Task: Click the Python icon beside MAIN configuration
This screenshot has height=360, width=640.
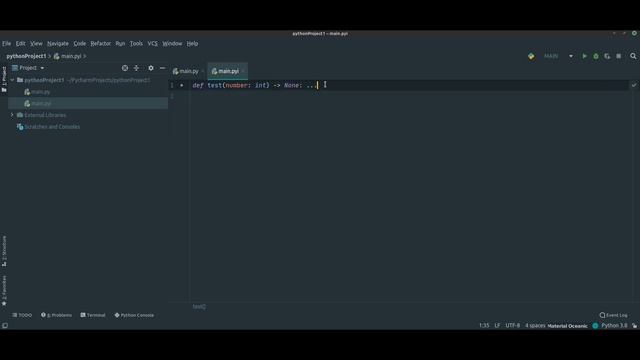Action: coord(531,56)
